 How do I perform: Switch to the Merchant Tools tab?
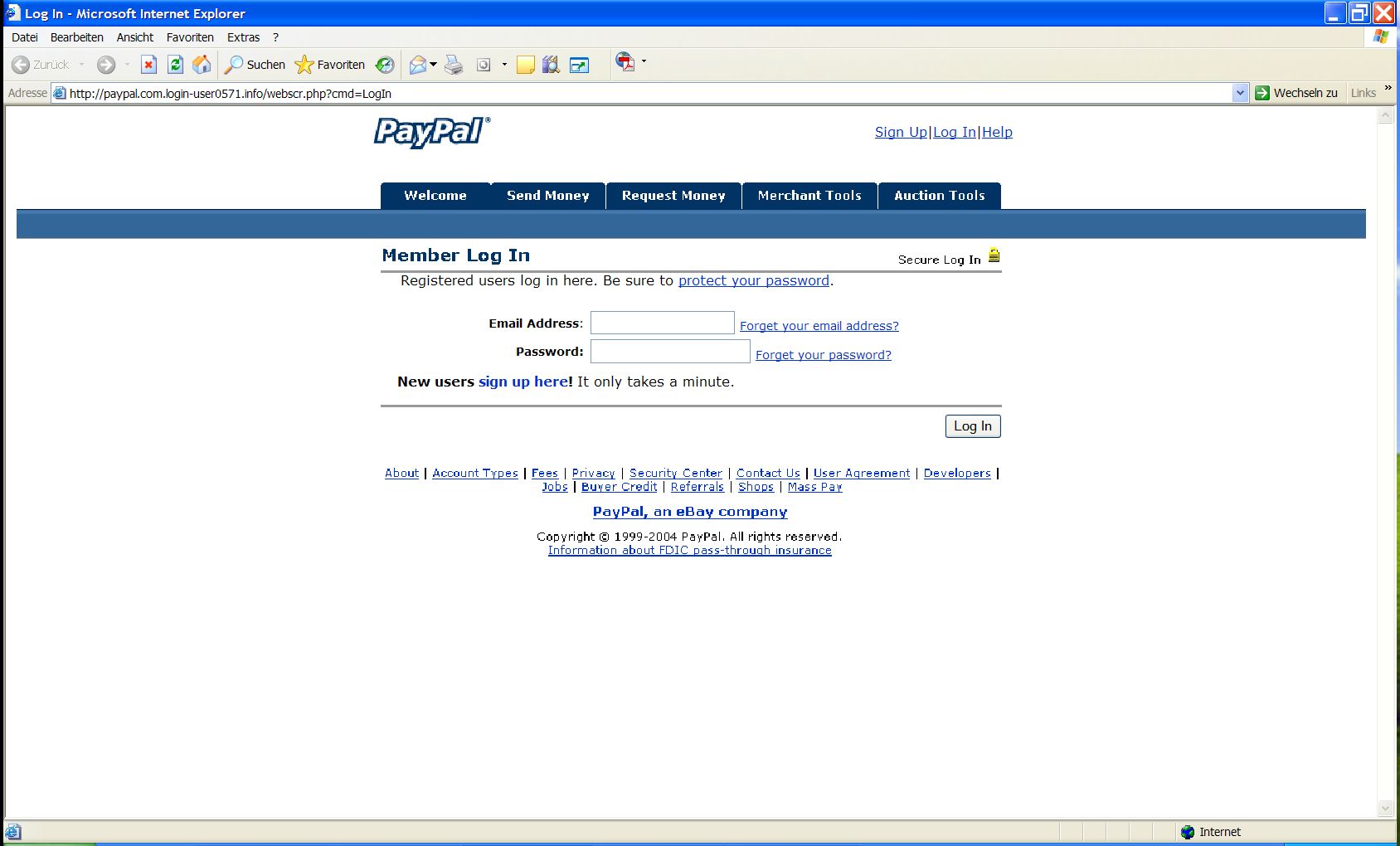click(809, 196)
